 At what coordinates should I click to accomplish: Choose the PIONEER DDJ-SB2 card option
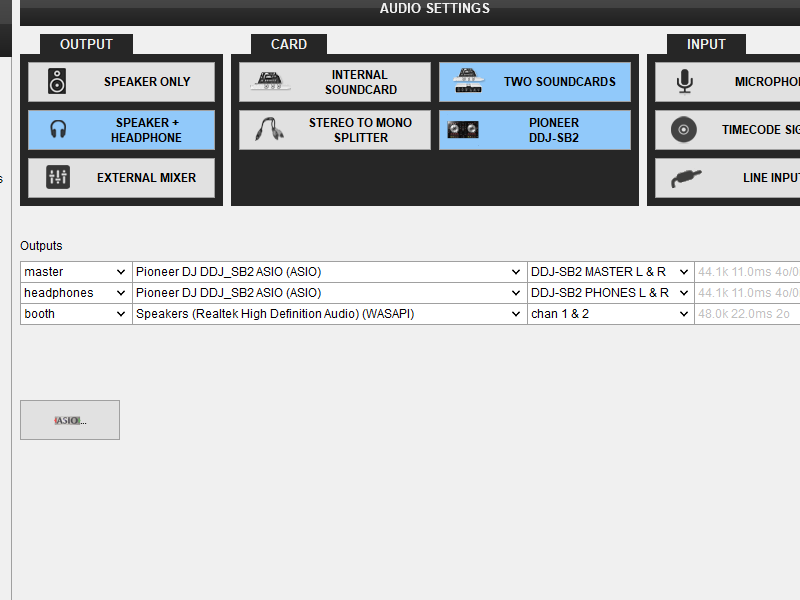535,130
